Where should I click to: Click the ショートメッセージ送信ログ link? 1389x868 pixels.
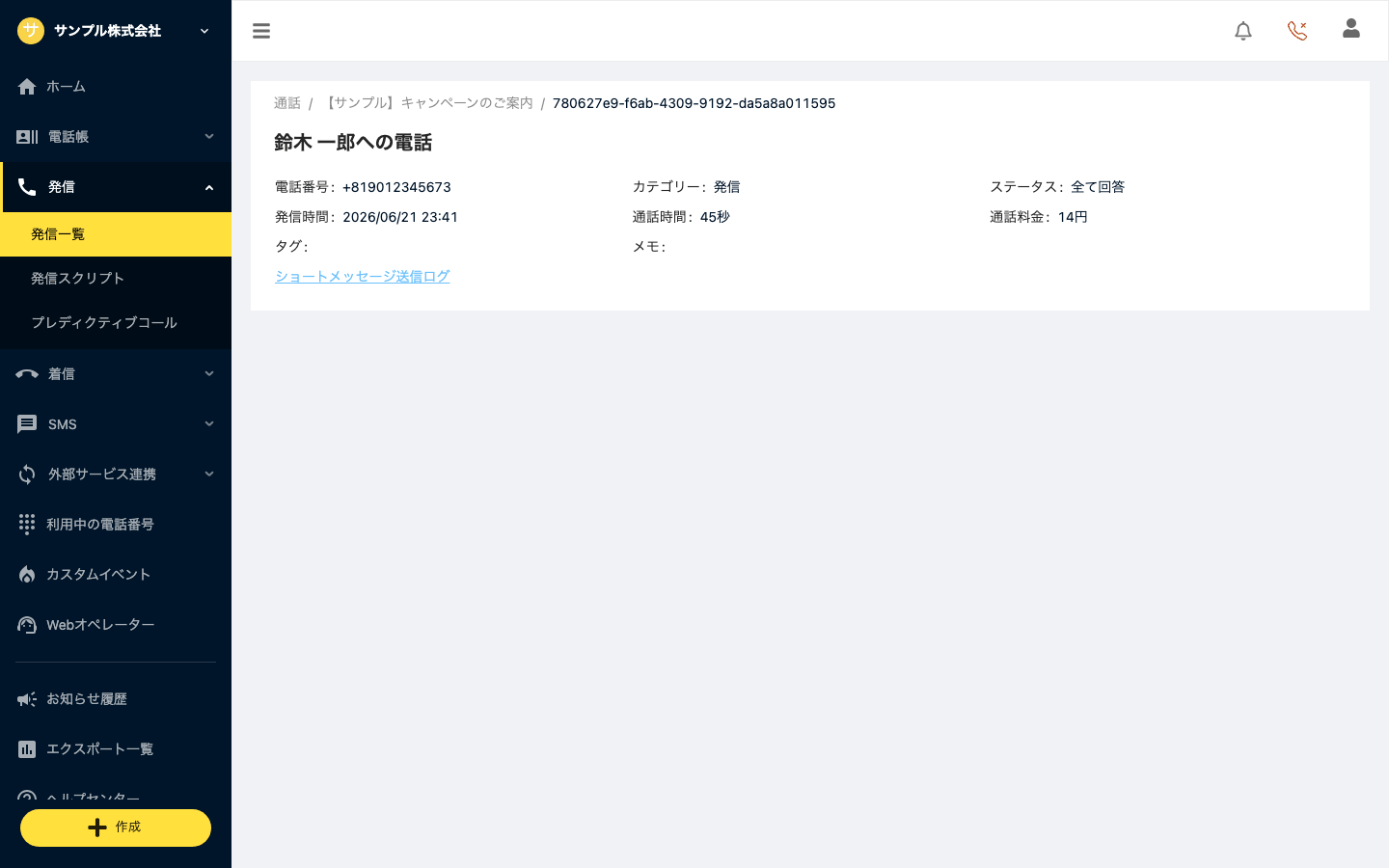tap(363, 277)
